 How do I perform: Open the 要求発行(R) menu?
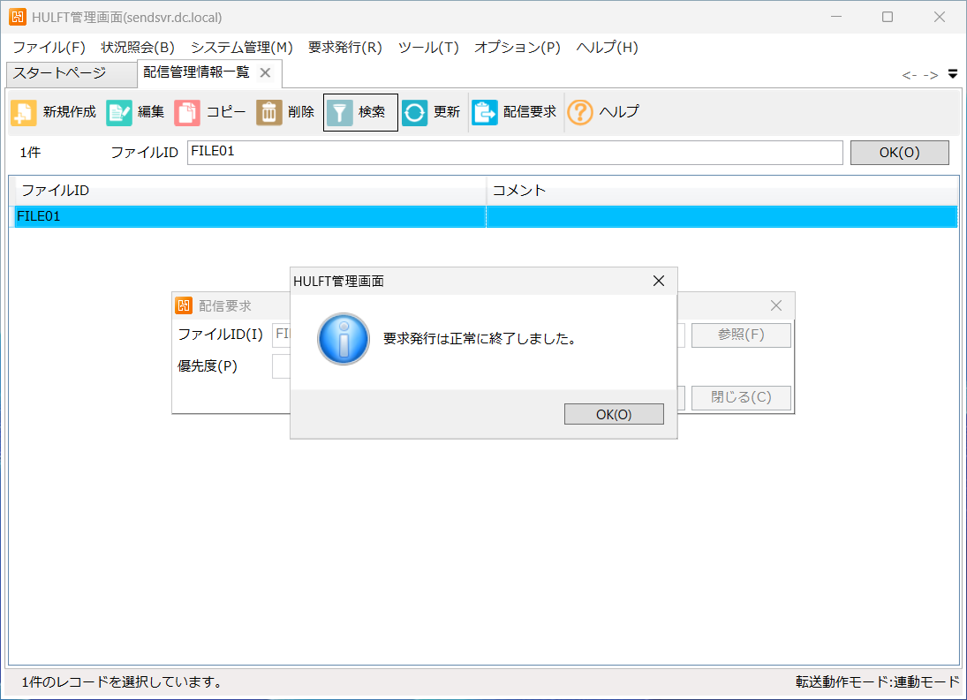coord(345,47)
